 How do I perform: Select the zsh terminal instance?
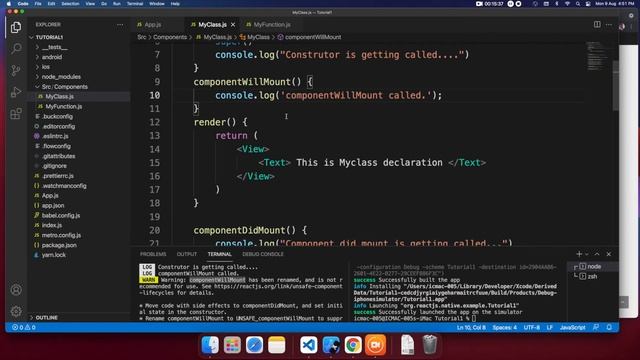(x=593, y=276)
